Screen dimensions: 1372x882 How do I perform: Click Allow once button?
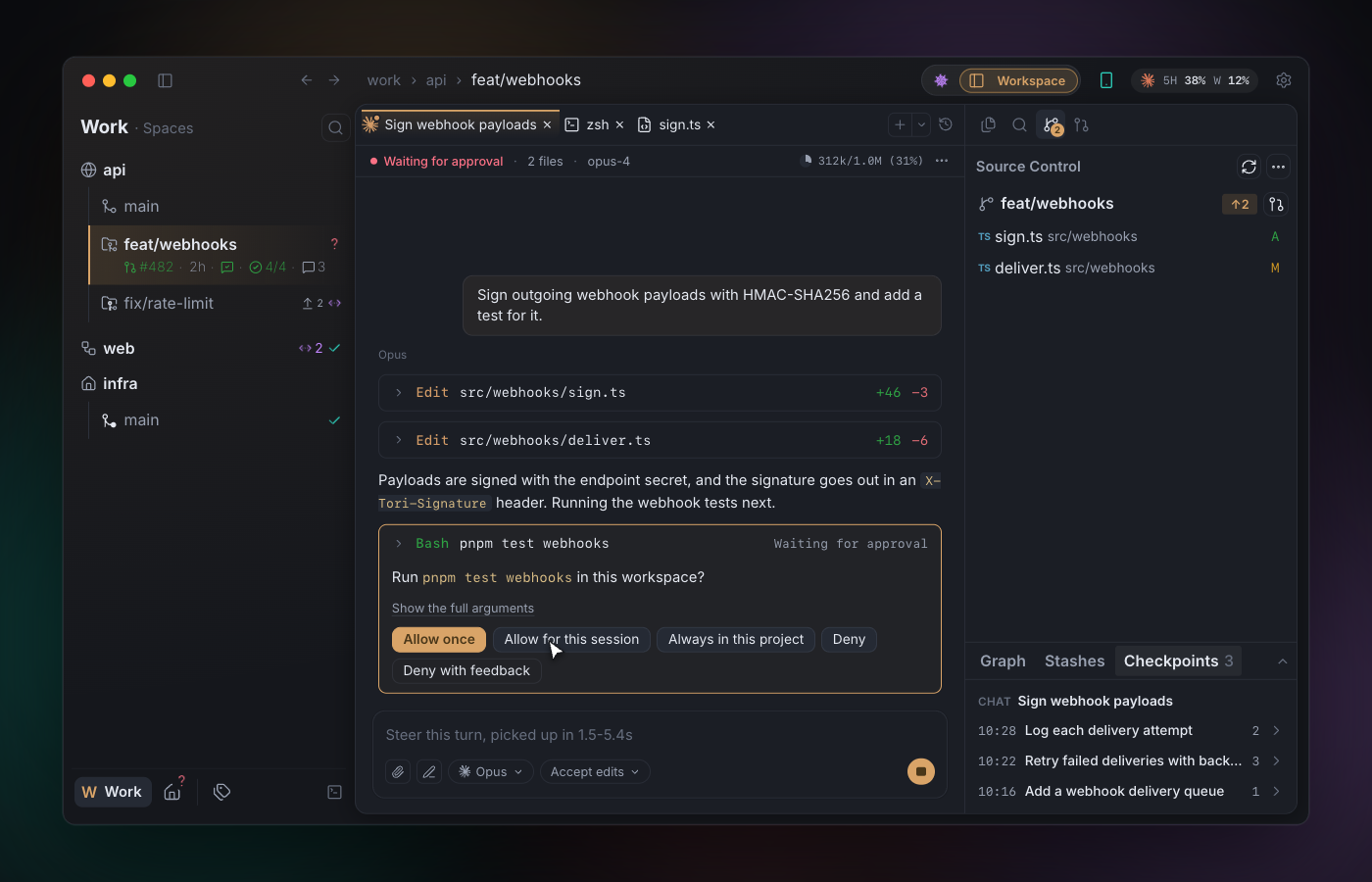(x=439, y=640)
